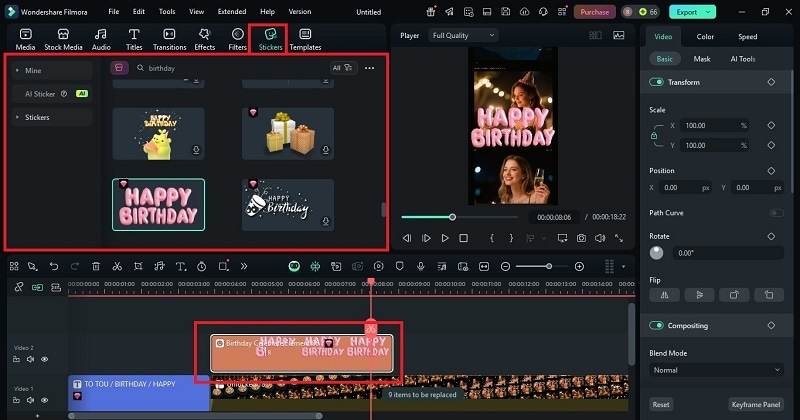The height and width of the screenshot is (420, 800).
Task: Open the Blend Mode Normal dropdown
Action: (716, 370)
